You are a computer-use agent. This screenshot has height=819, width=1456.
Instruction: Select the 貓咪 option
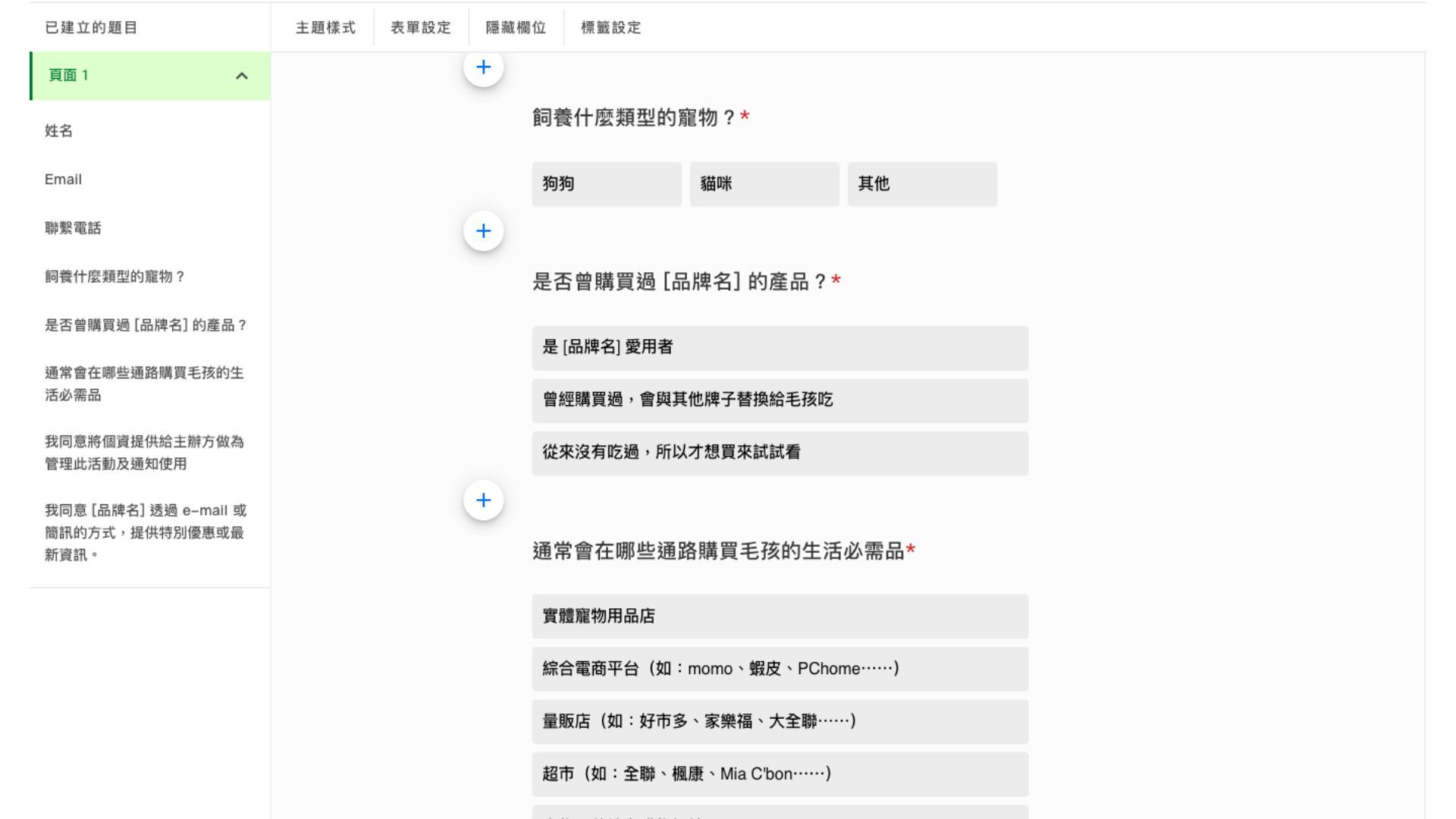pyautogui.click(x=764, y=184)
